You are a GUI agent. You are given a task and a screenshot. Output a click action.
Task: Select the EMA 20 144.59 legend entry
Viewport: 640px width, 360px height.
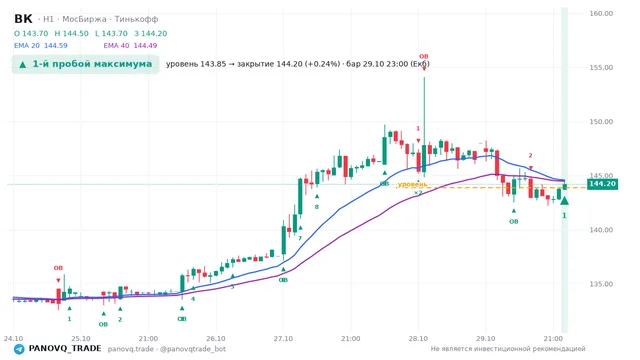(40, 46)
